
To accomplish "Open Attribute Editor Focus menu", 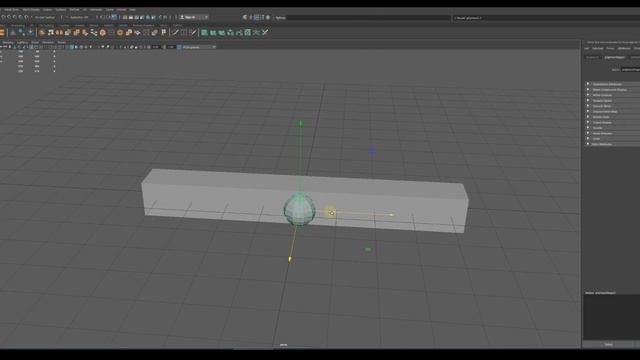I will 610,48.
